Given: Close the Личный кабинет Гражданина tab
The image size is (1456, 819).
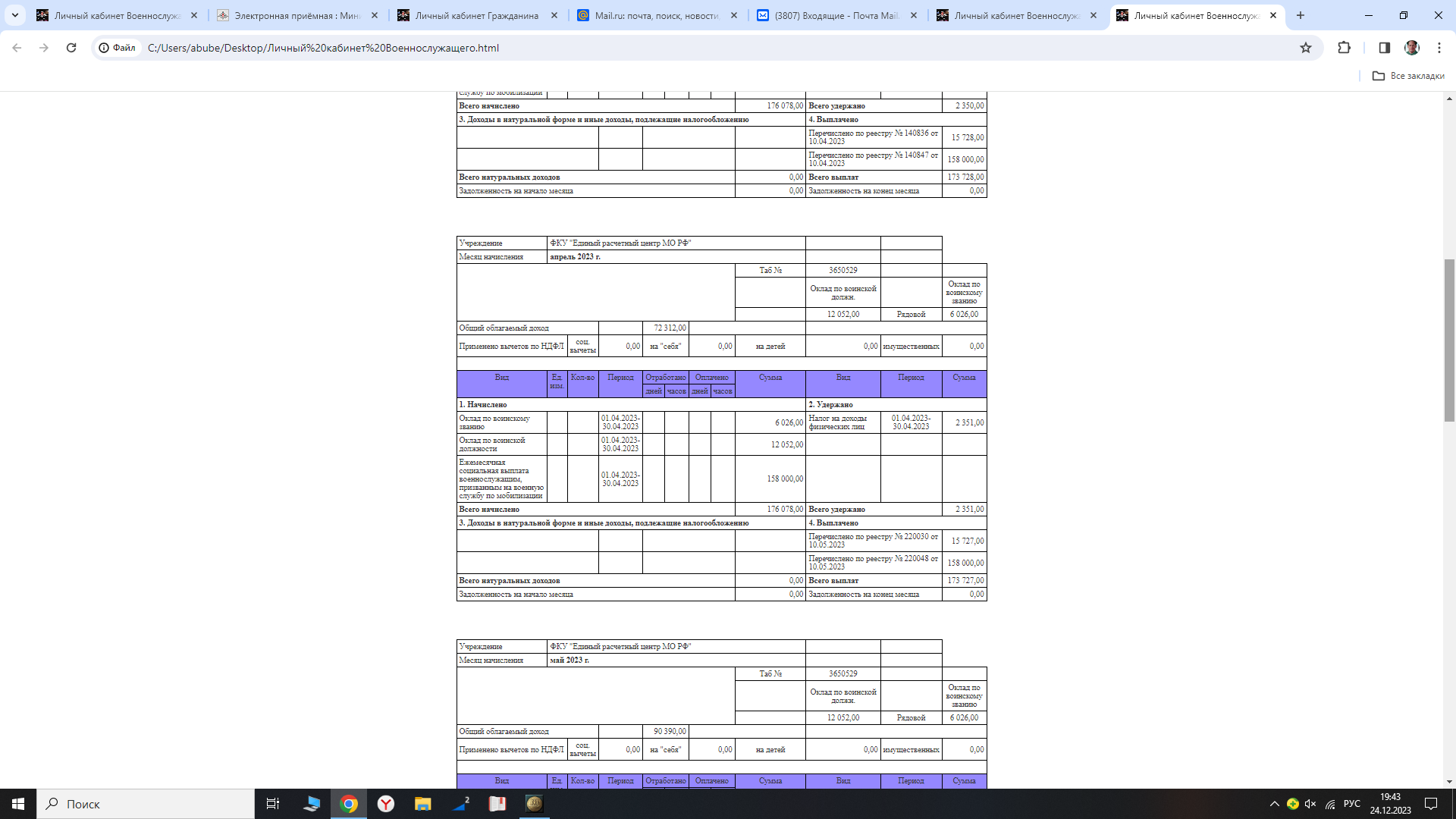Looking at the screenshot, I should (554, 15).
